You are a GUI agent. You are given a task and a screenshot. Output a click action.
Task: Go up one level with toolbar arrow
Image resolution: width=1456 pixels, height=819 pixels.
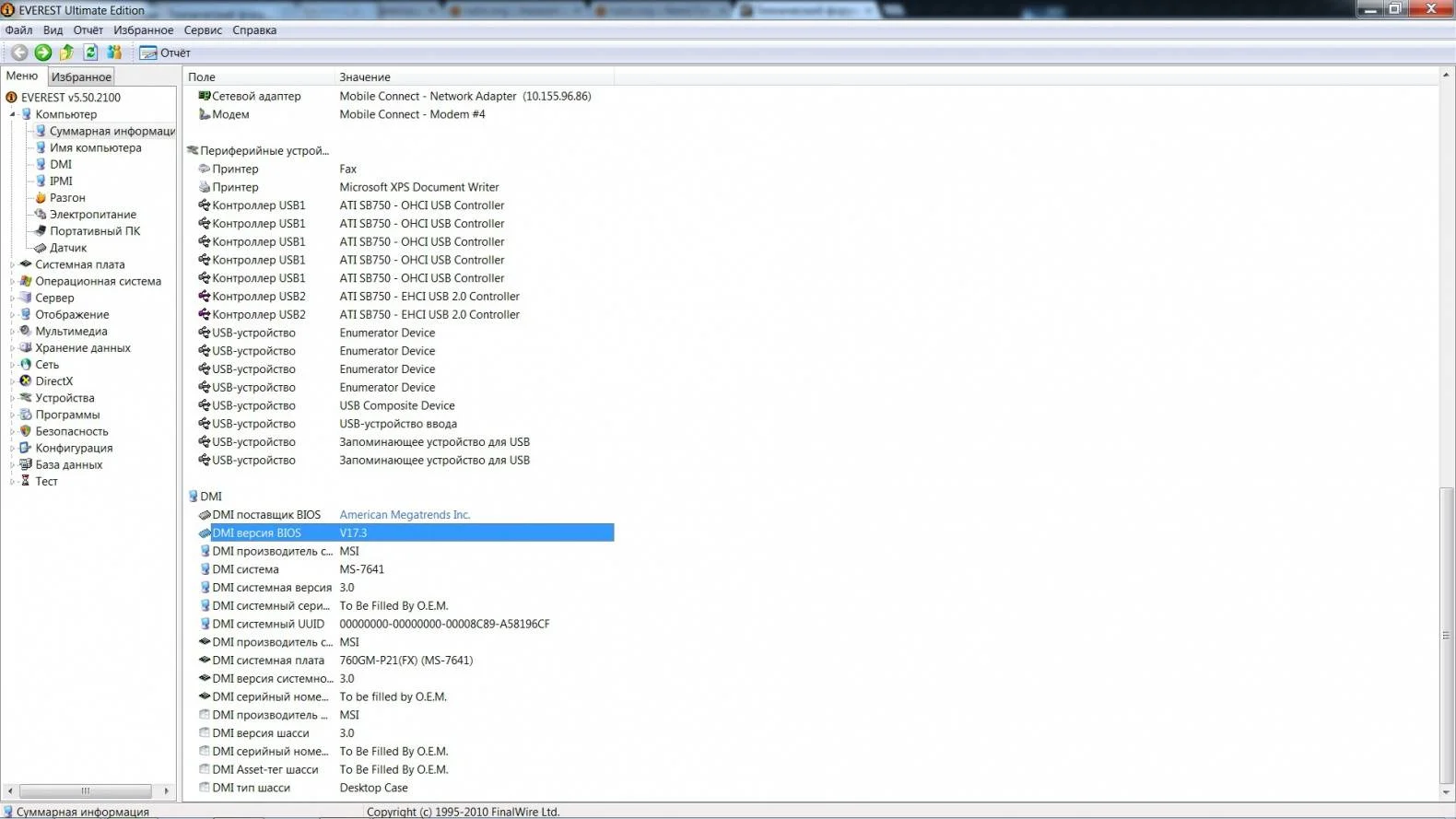pyautogui.click(x=66, y=53)
